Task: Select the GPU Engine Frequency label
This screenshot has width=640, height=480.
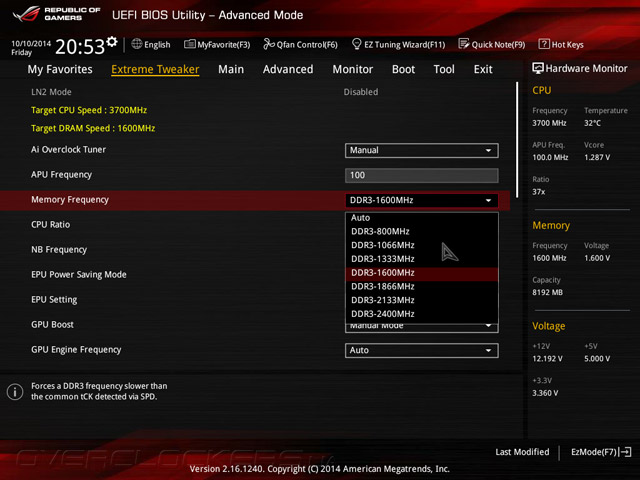Action: click(76, 350)
